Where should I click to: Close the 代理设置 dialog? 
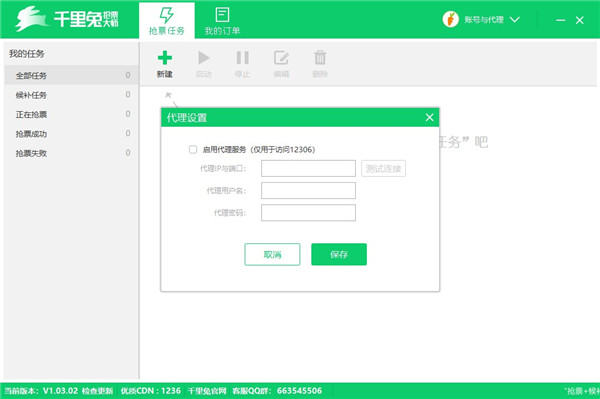pos(429,117)
